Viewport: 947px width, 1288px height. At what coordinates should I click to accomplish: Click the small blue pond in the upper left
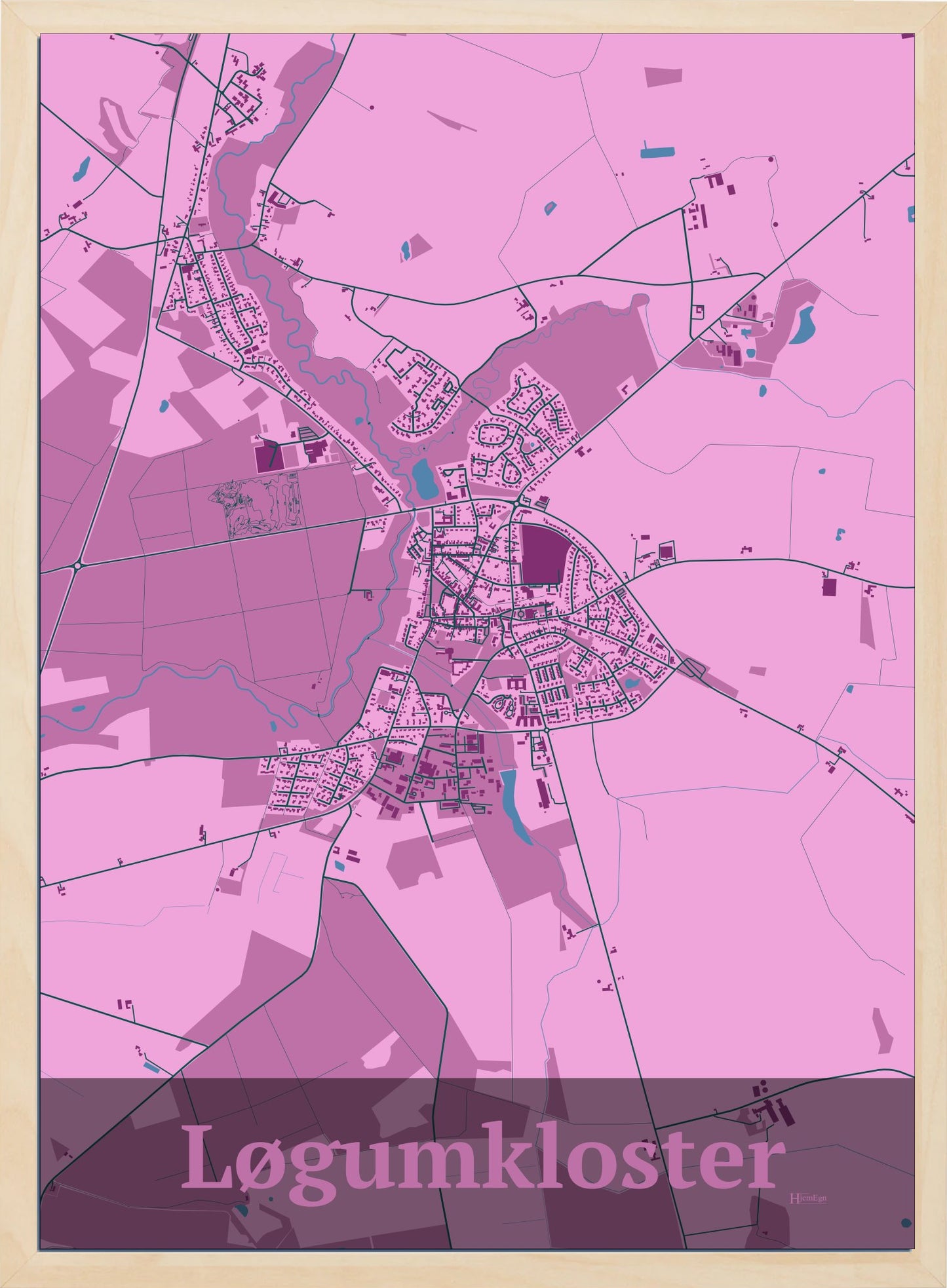tap(81, 168)
